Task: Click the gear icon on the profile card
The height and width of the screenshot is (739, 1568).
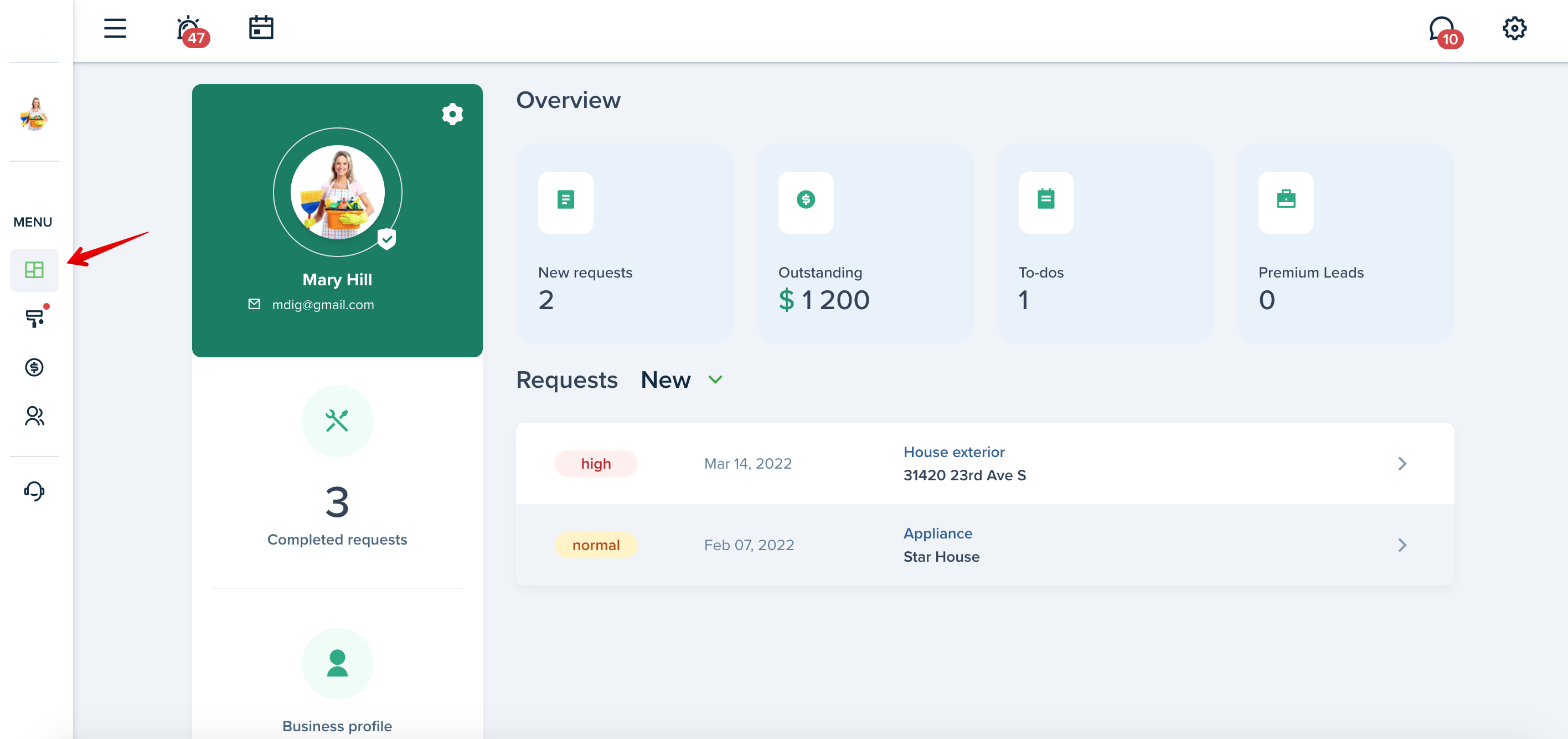Action: (x=452, y=114)
